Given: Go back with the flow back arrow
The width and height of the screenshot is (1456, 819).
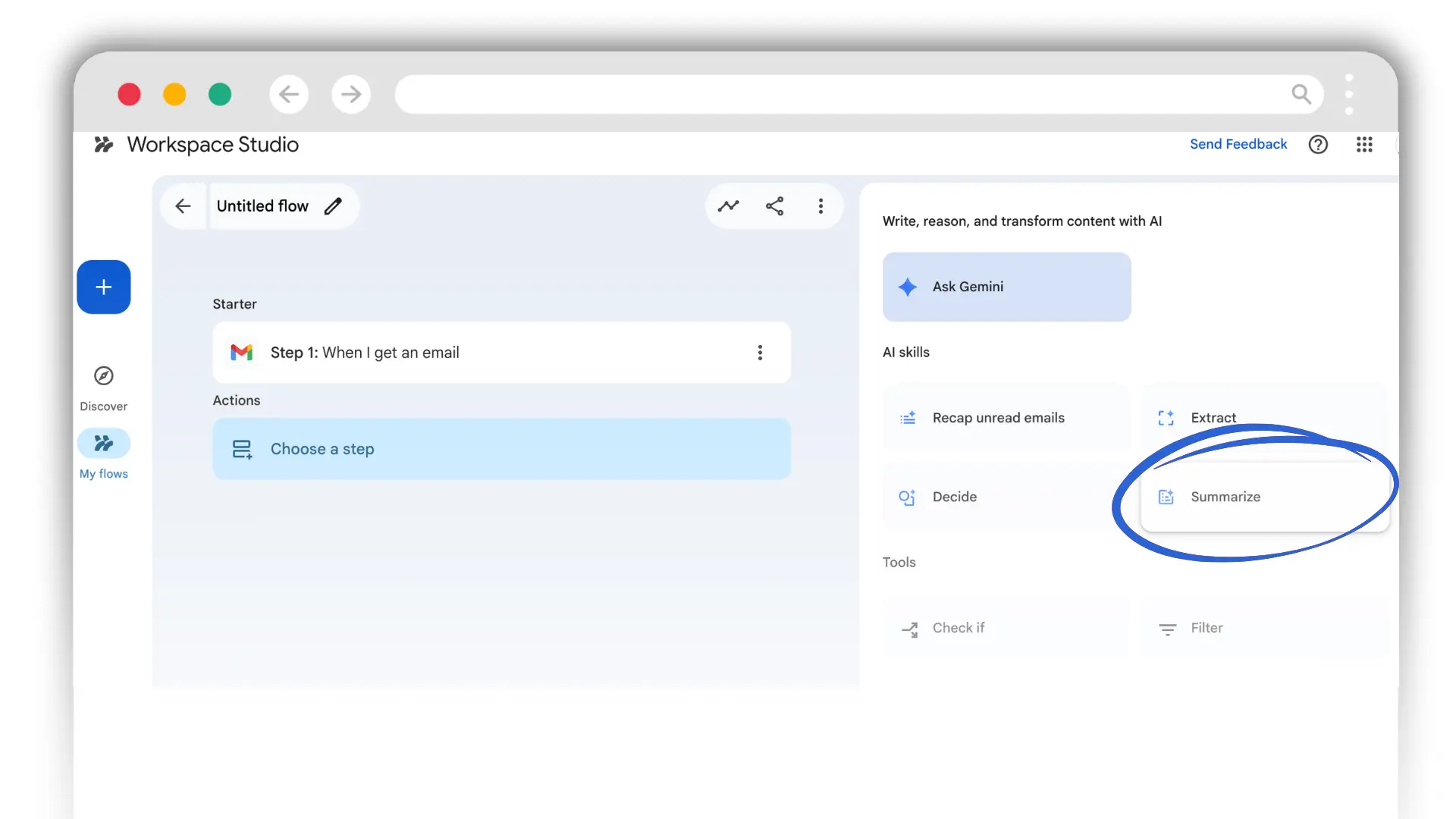Looking at the screenshot, I should (183, 206).
